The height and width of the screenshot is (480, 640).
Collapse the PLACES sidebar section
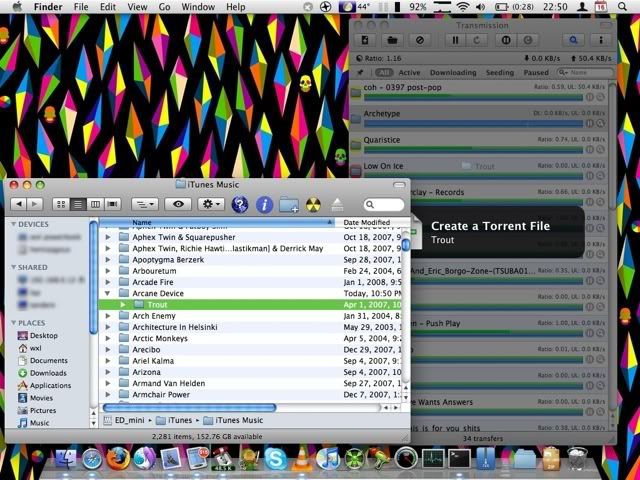[x=13, y=323]
